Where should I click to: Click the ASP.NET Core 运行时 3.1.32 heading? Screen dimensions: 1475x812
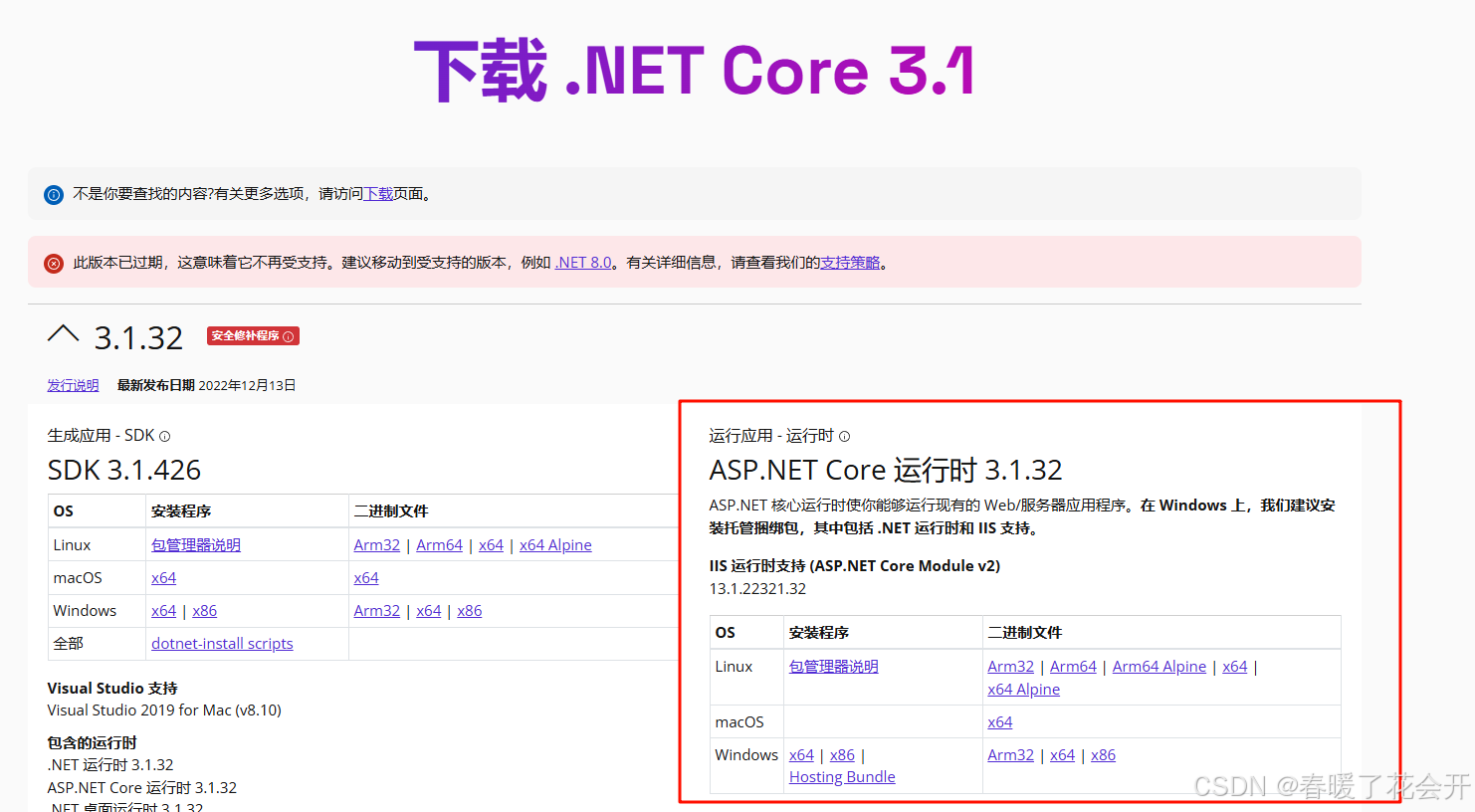(886, 470)
